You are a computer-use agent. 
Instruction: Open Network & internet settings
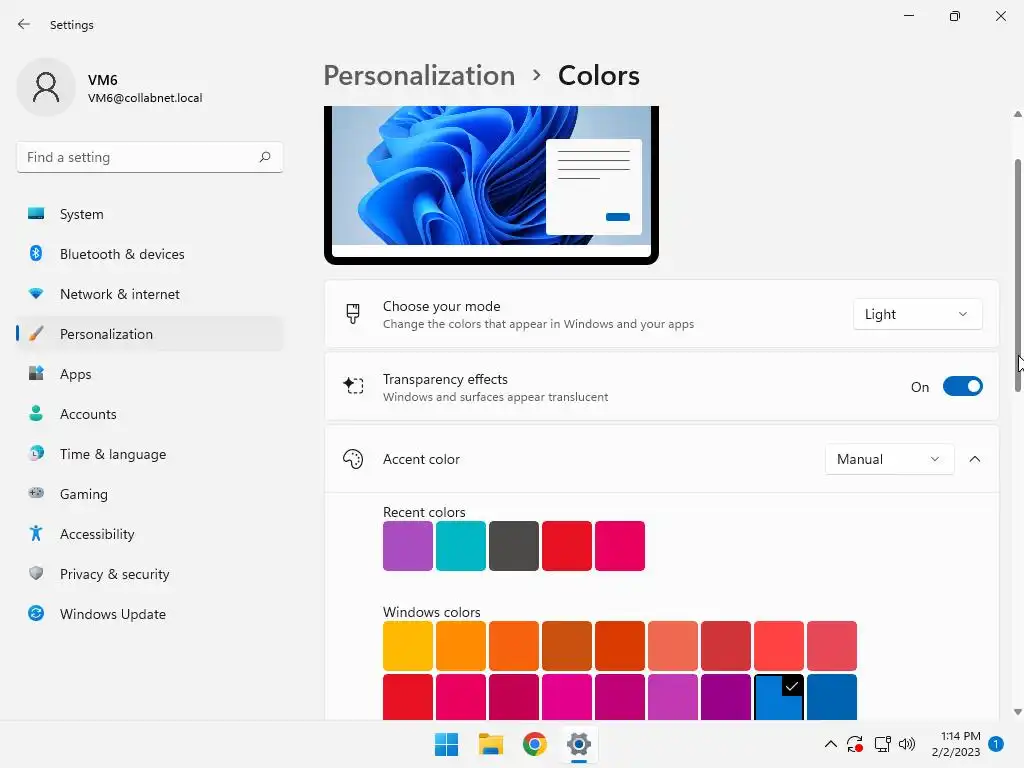[x=150, y=294]
